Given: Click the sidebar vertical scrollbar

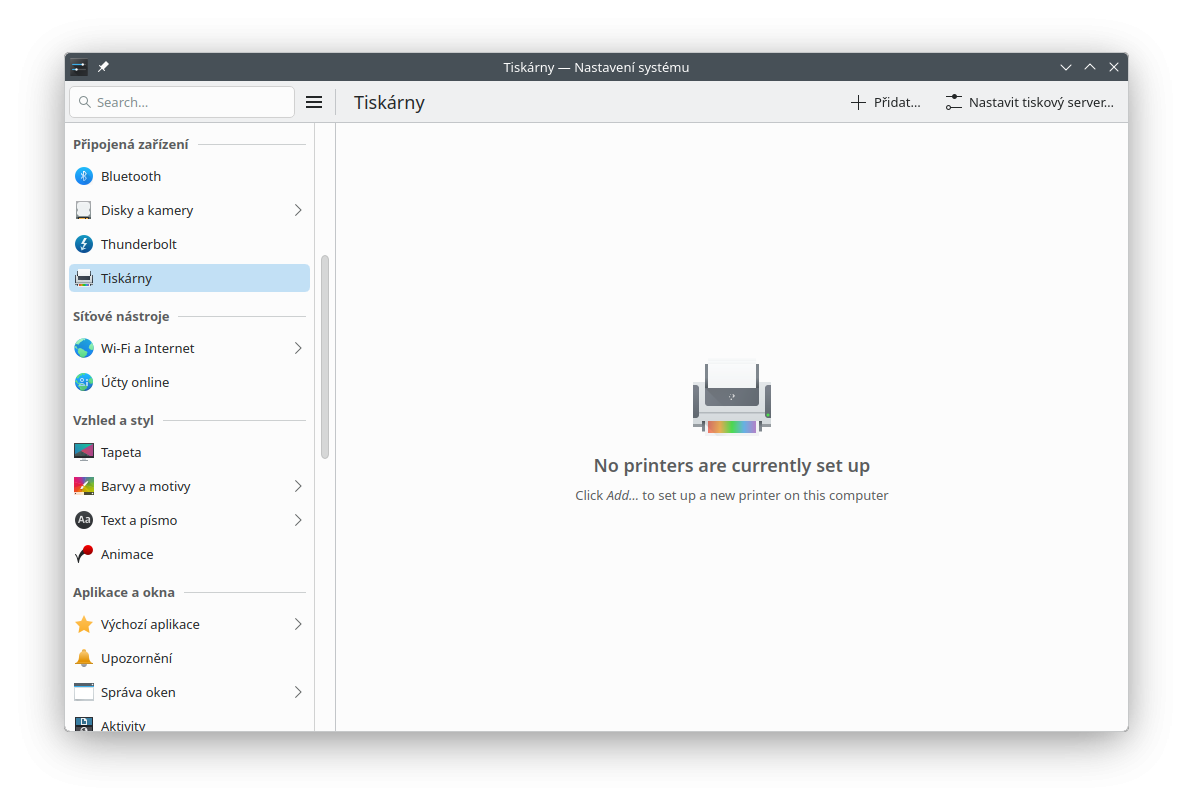Looking at the screenshot, I should pyautogui.click(x=325, y=357).
